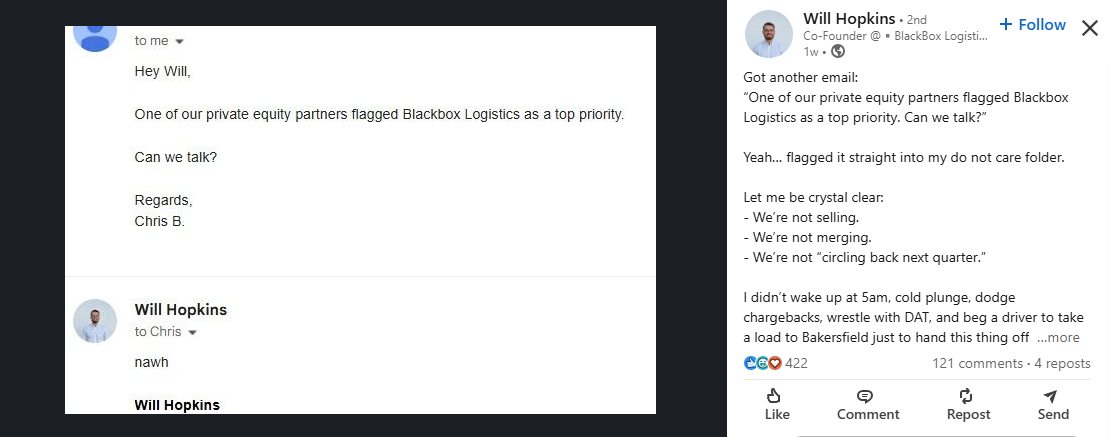The image size is (1109, 437).
Task: Click the Comment speech bubble icon
Action: pyautogui.click(x=865, y=396)
